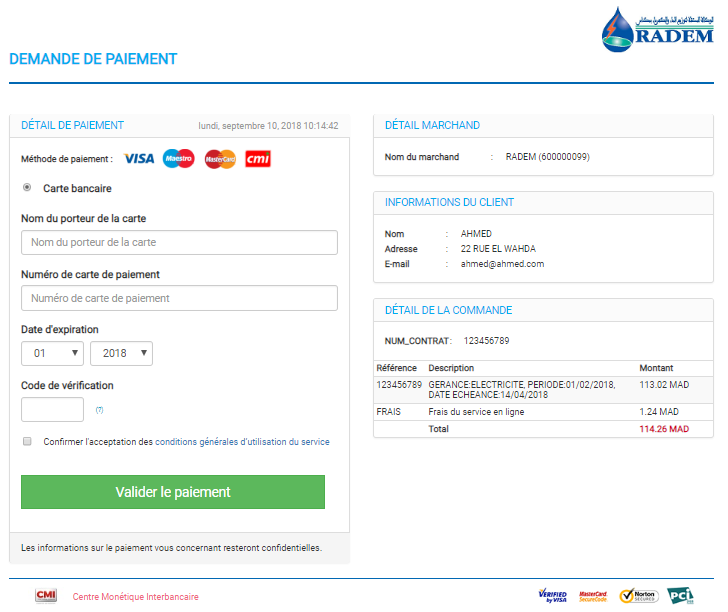The height and width of the screenshot is (612, 728).
Task: Click the Verified by VISA badge
Action: [552, 596]
